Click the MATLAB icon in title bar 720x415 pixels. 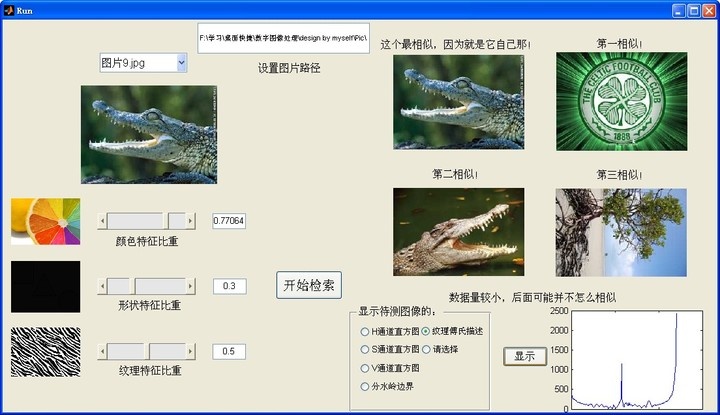click(9, 10)
